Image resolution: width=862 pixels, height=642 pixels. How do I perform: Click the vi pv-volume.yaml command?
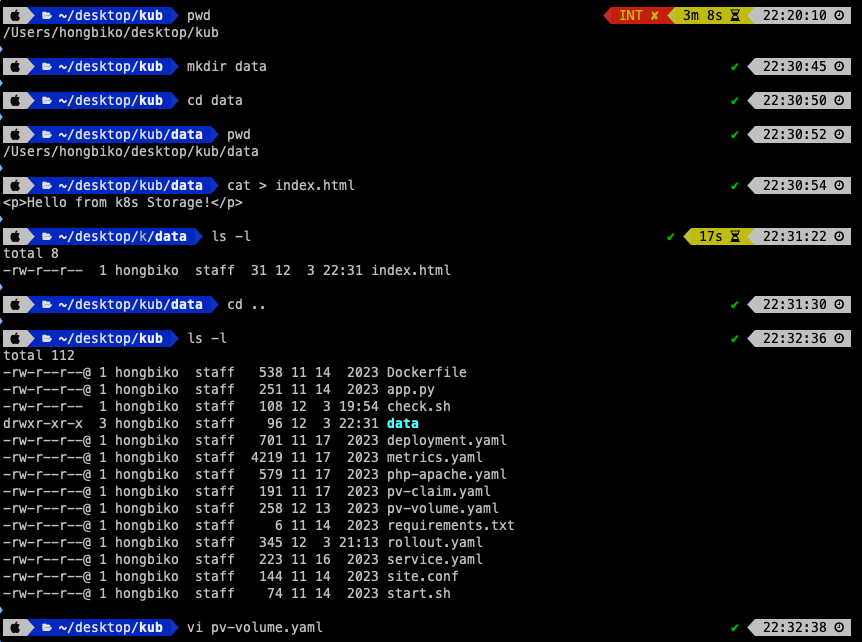click(x=255, y=628)
